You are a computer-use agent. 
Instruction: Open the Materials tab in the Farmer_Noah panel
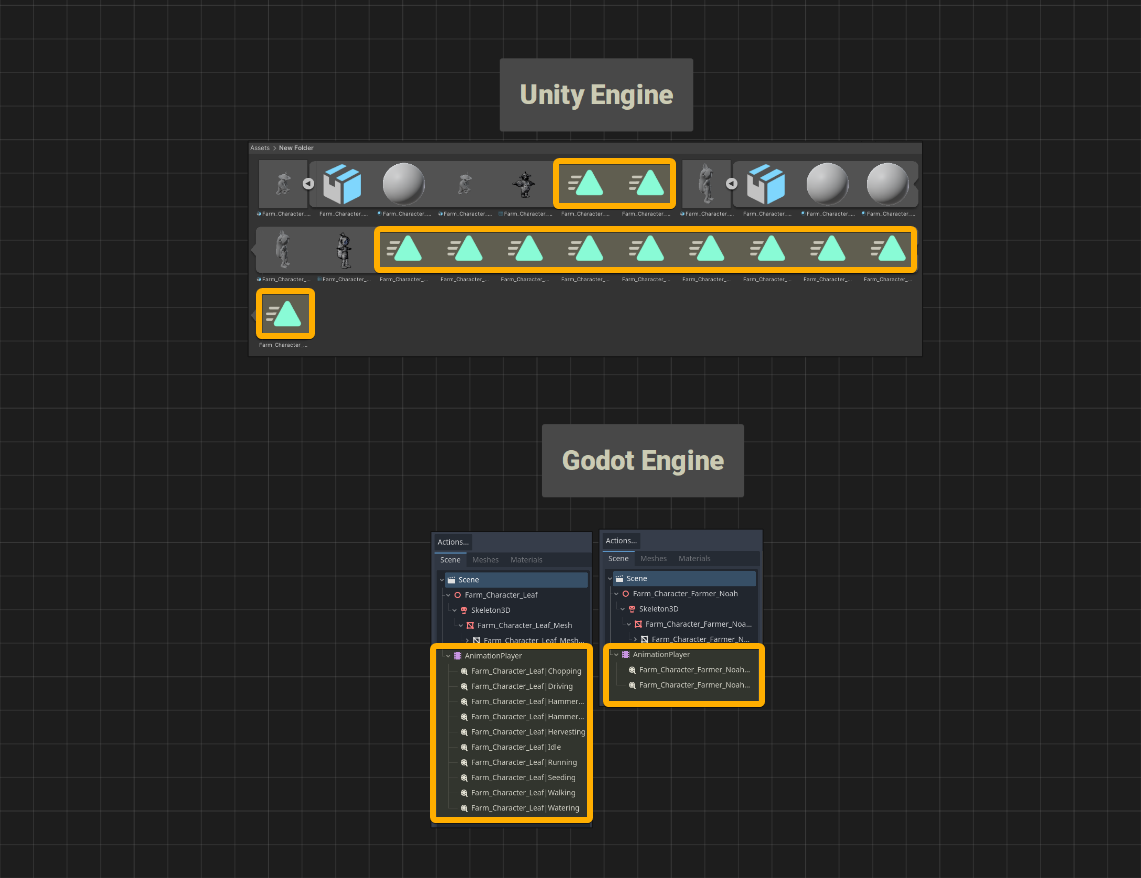[694, 559]
